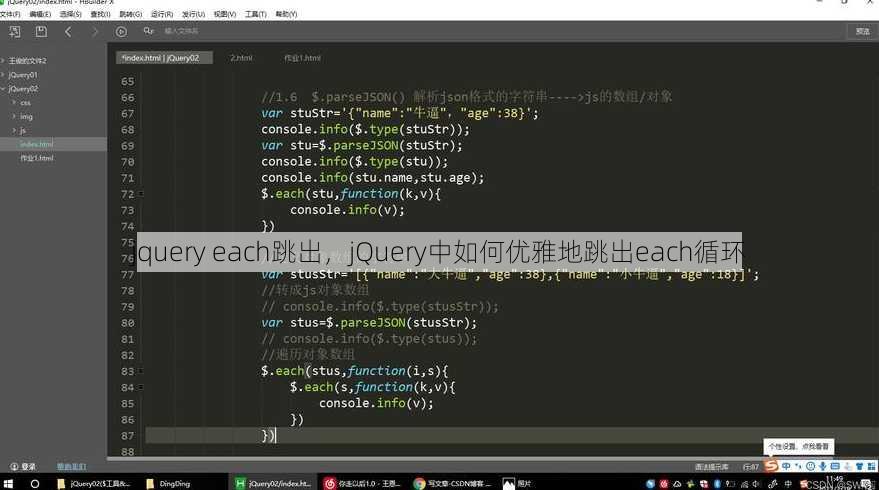Screen dimensions: 879x490
Task: Open the 文件(F) menu
Action: 10,14
